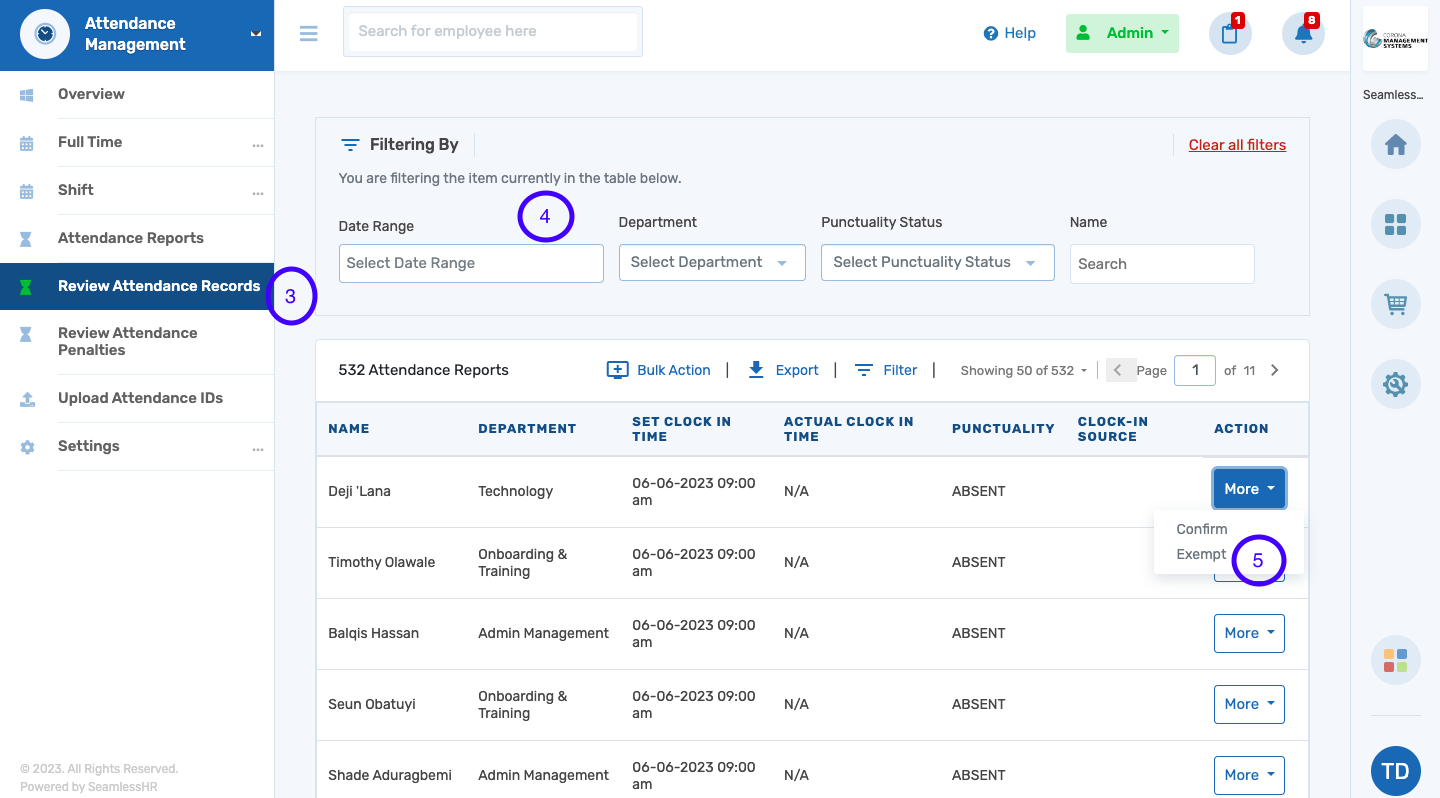Click the Select Date Range field

pyautogui.click(x=470, y=263)
